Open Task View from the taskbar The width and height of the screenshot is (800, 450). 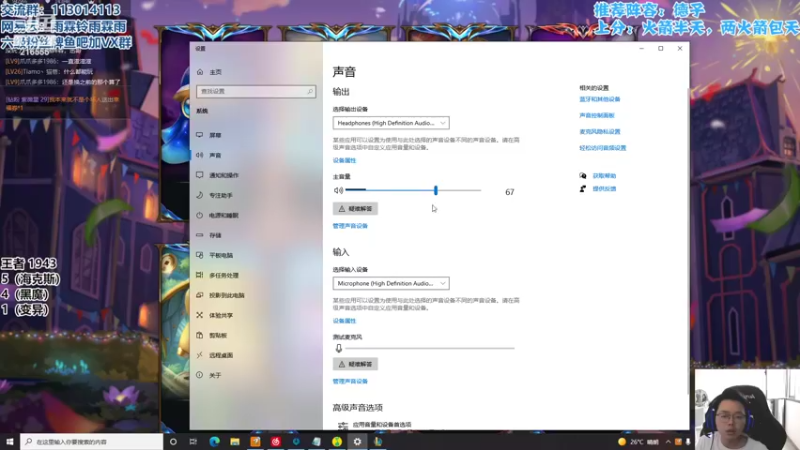[x=193, y=442]
